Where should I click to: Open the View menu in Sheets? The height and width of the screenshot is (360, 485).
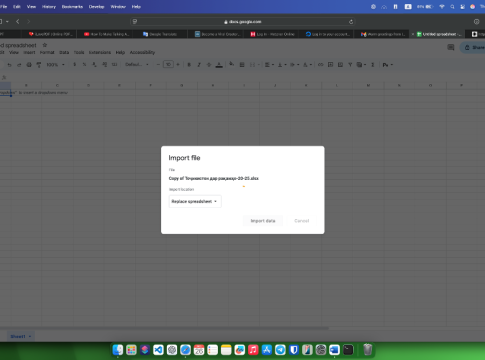[x=14, y=52]
